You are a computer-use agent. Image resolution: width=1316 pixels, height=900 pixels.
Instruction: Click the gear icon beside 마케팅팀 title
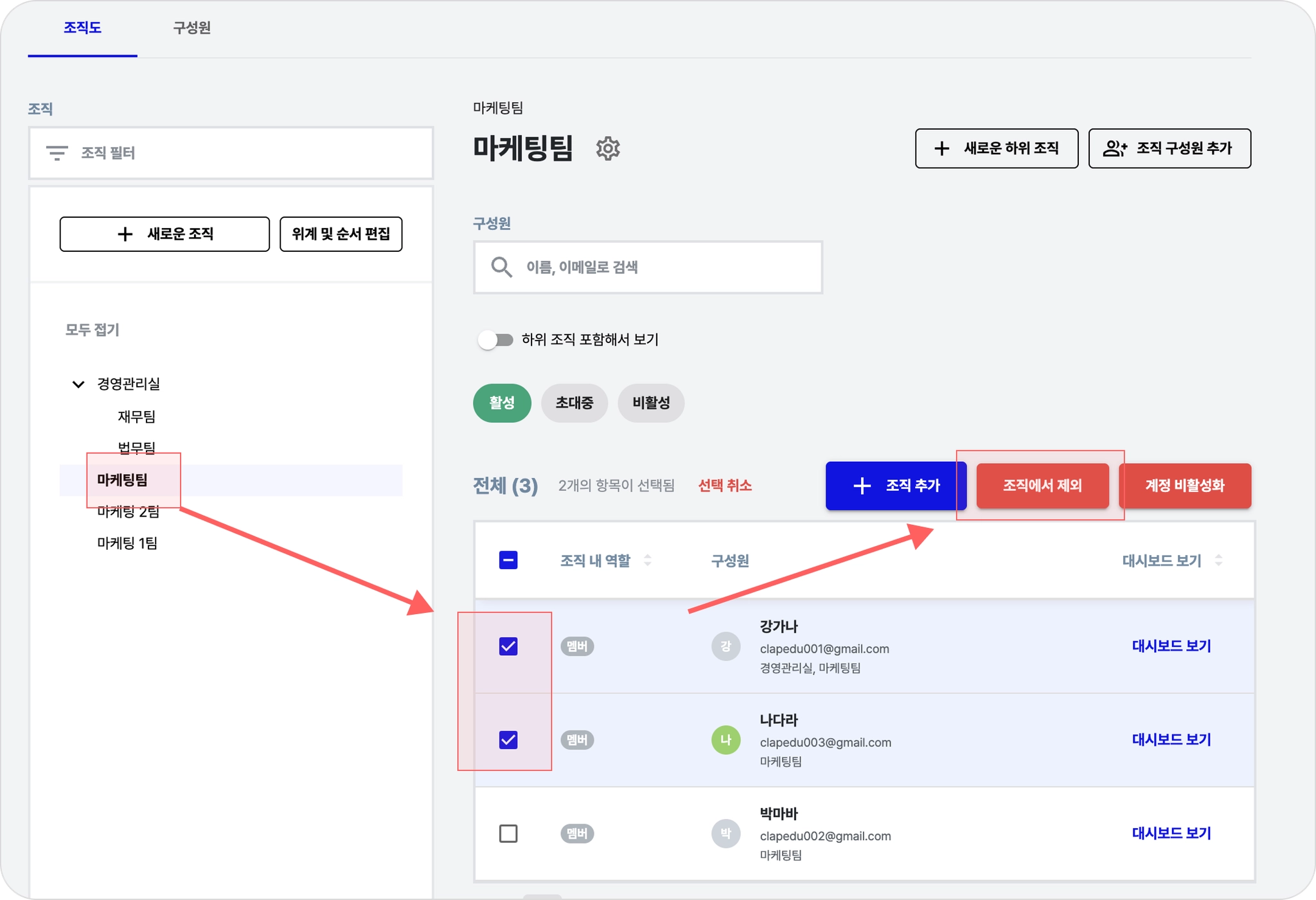point(607,148)
